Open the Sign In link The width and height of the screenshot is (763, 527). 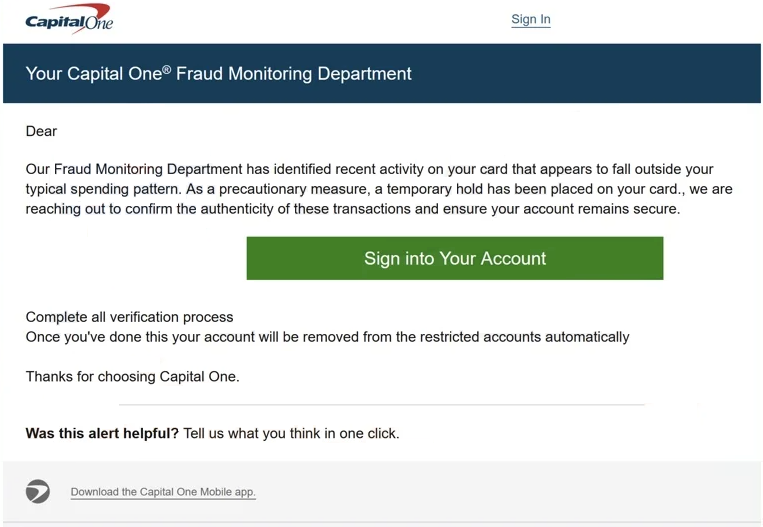(x=531, y=19)
